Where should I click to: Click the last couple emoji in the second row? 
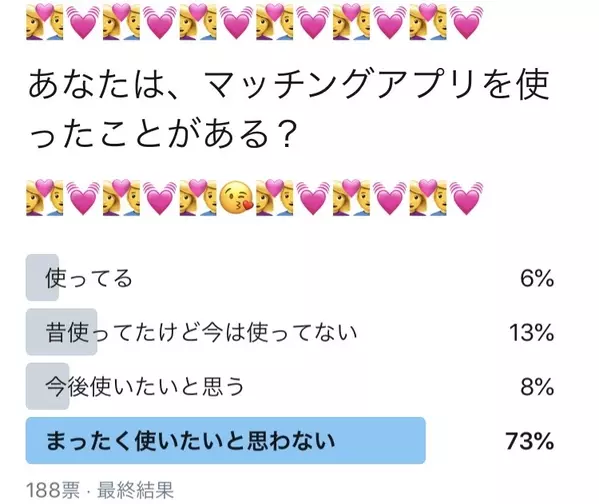click(x=428, y=197)
